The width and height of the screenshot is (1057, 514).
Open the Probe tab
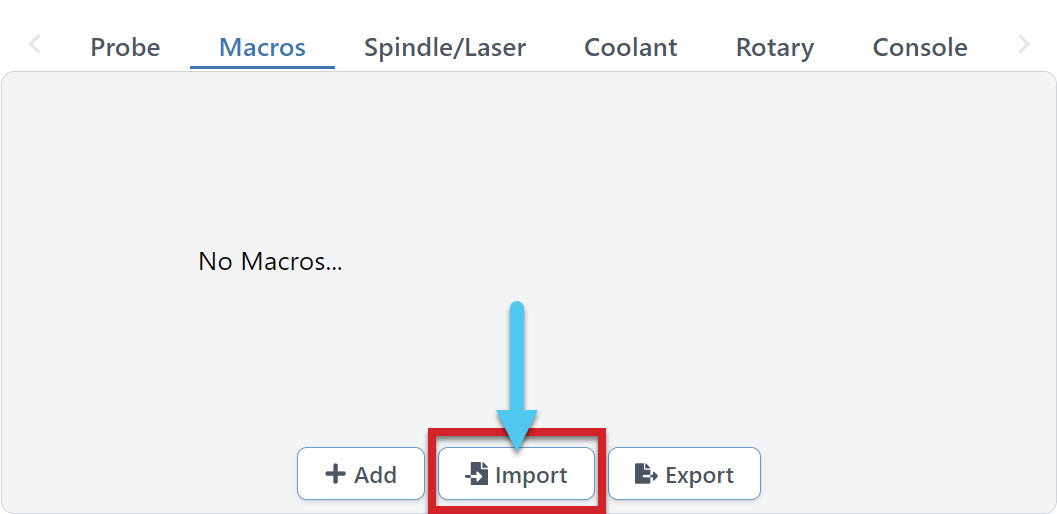[125, 47]
